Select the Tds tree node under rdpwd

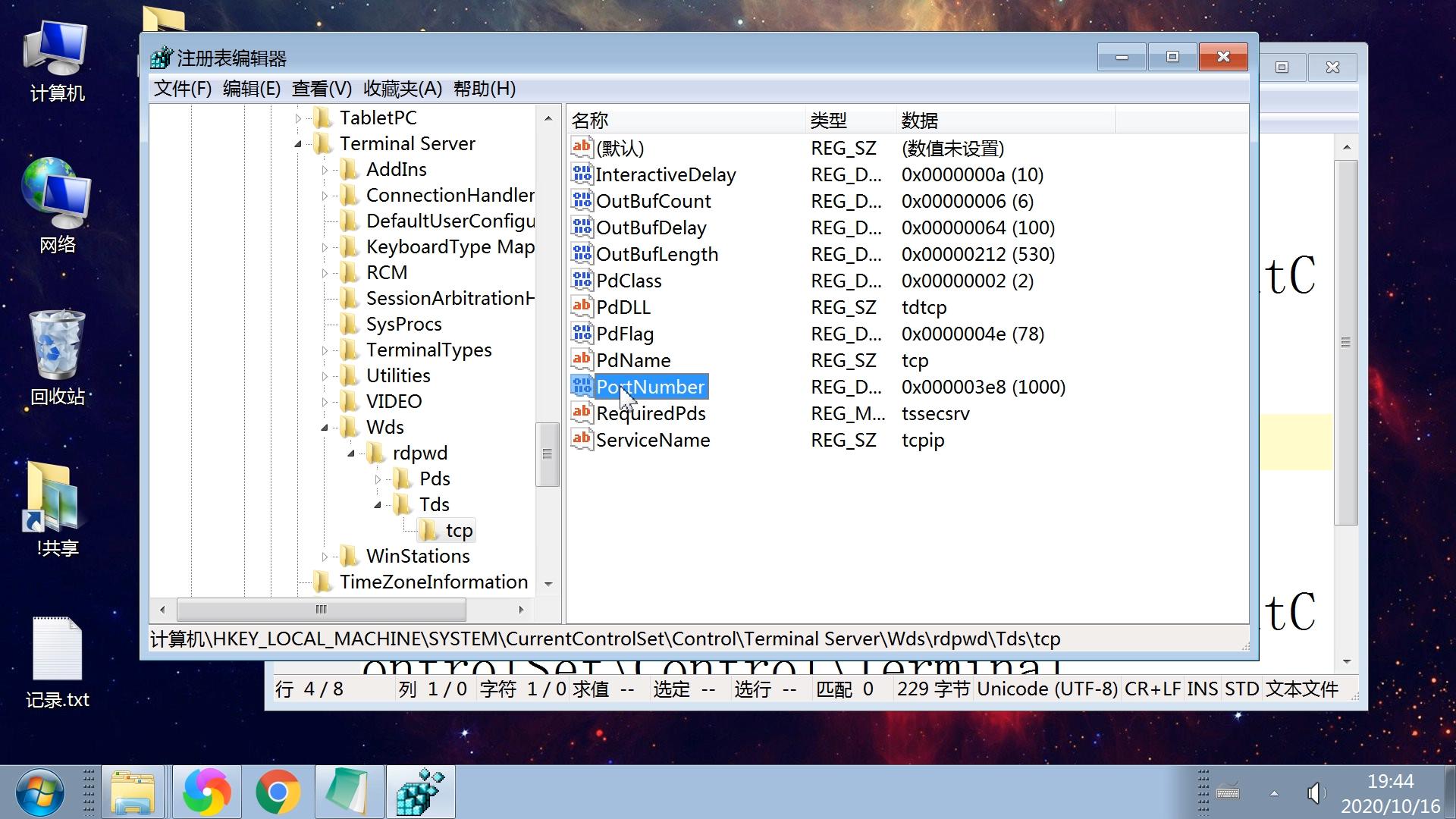pyautogui.click(x=435, y=504)
